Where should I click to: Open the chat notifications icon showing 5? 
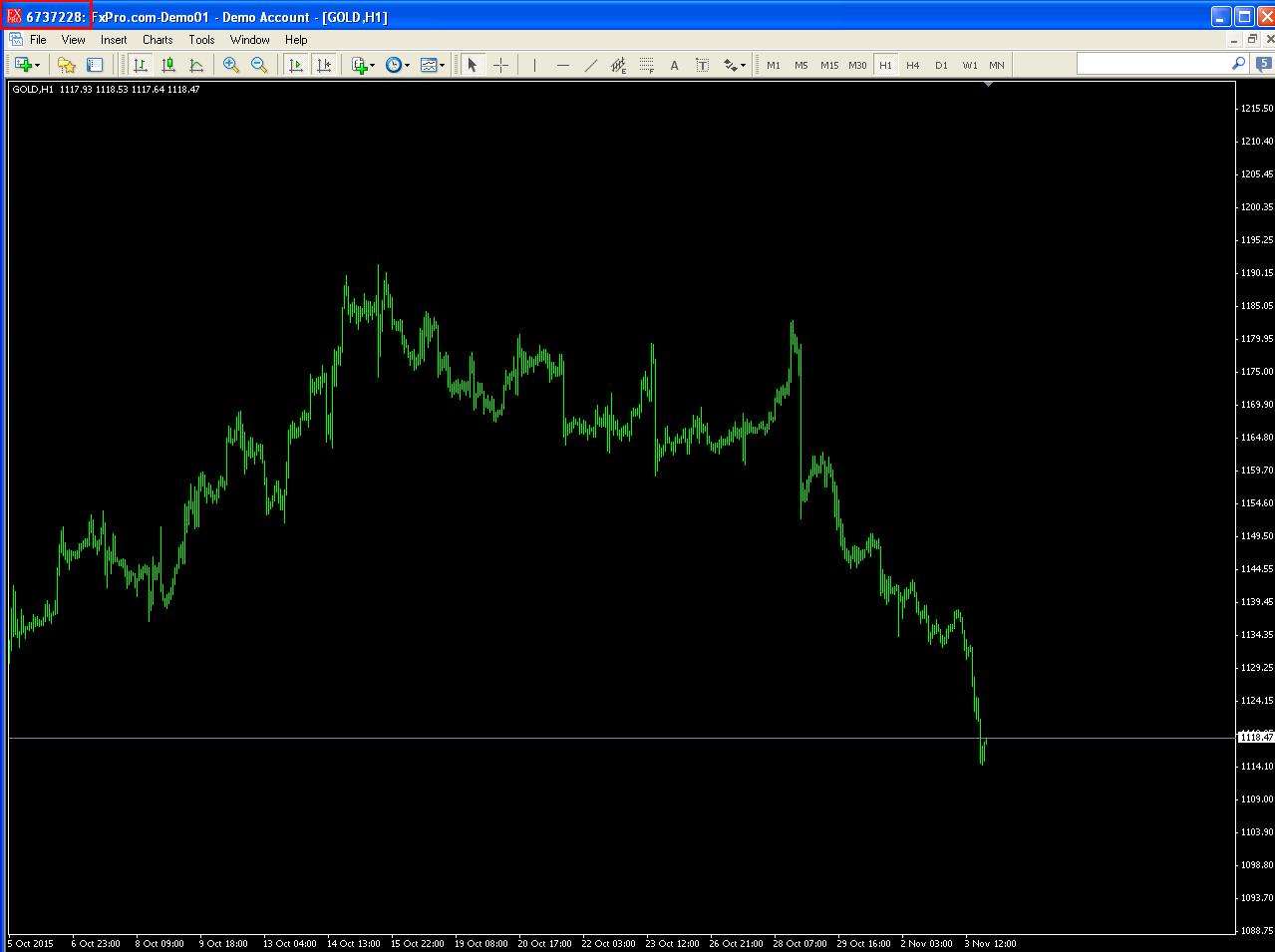click(1264, 64)
